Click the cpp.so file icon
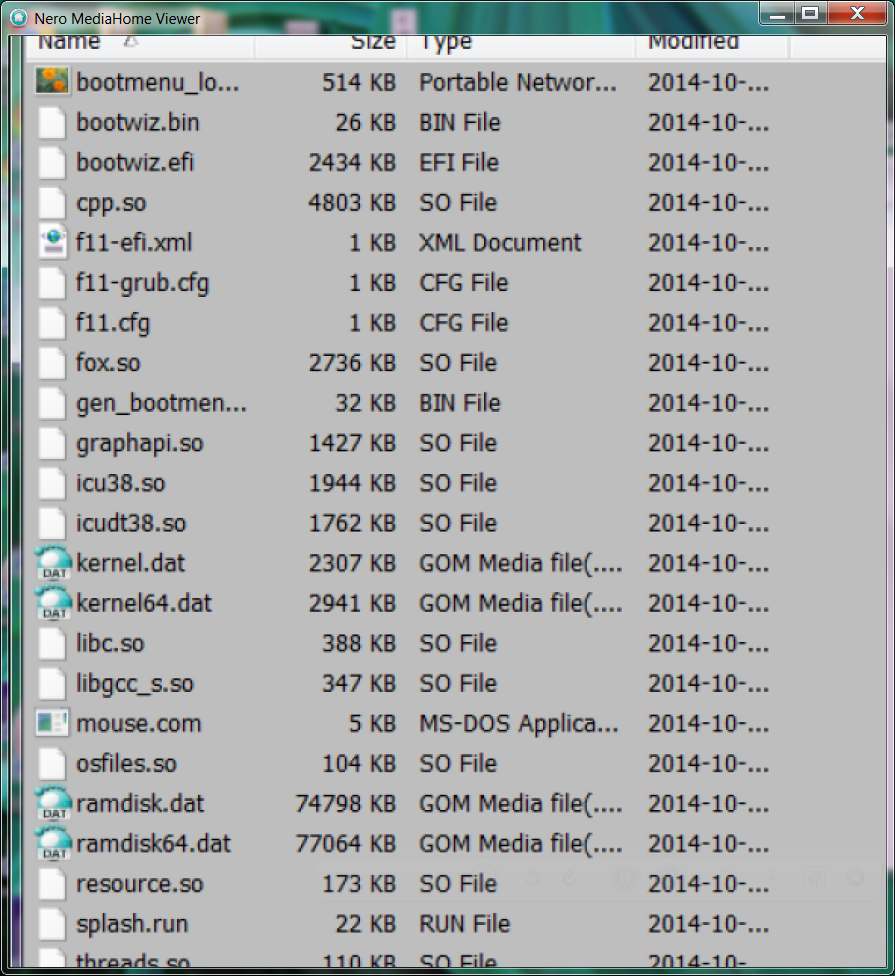Image resolution: width=895 pixels, height=976 pixels. coord(52,202)
